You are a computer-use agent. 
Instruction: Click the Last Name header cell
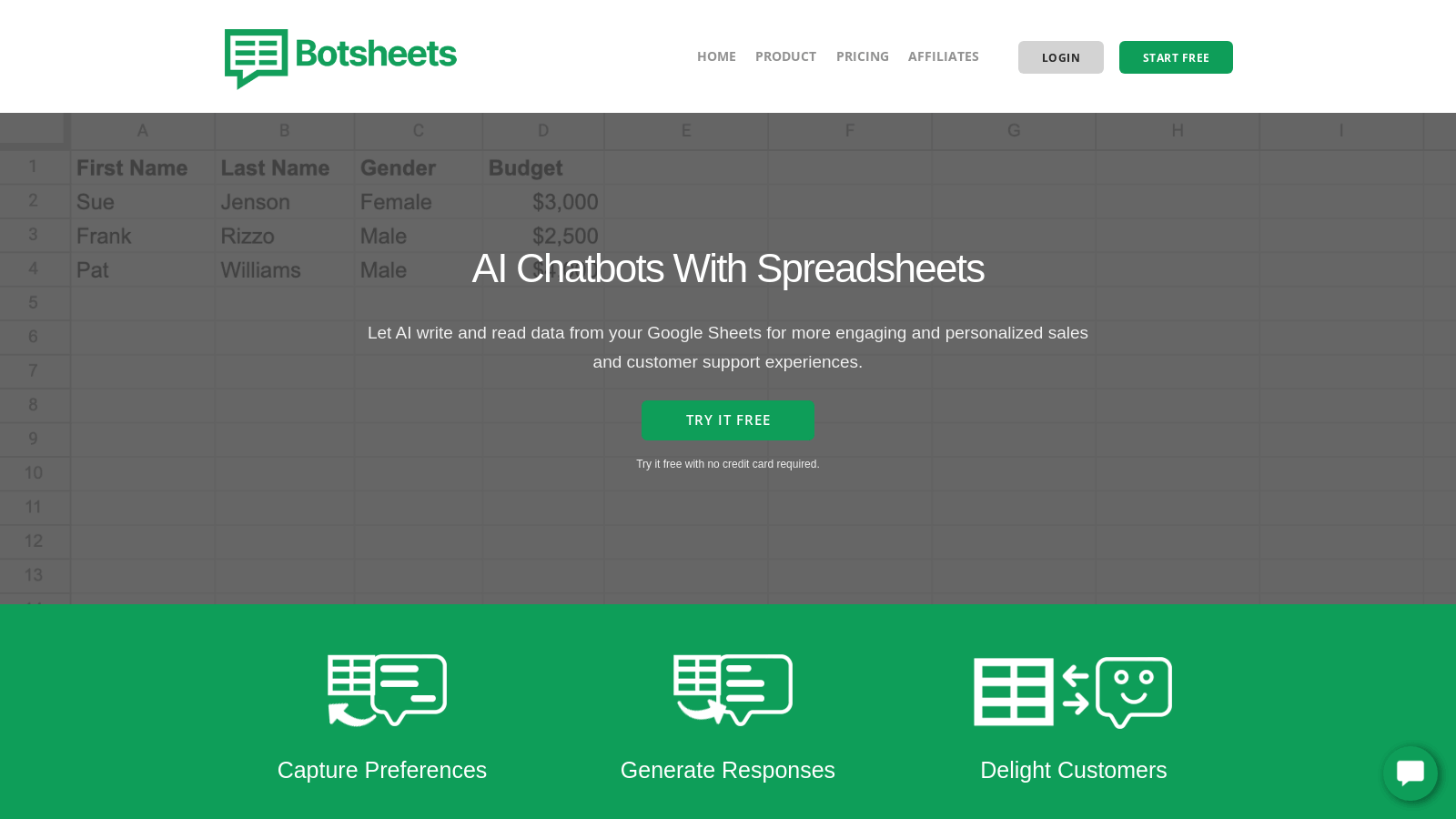(284, 167)
